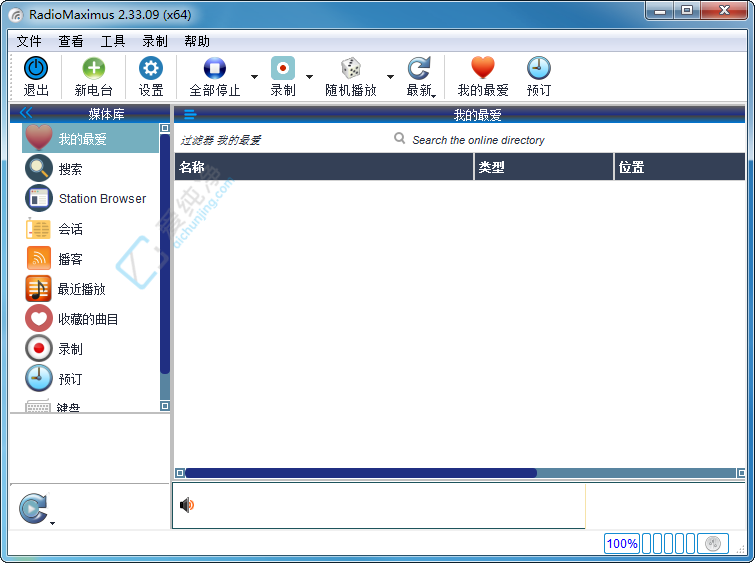Open the hamburger menu in 我的最爱 header
This screenshot has width=755, height=563.
pyautogui.click(x=190, y=115)
